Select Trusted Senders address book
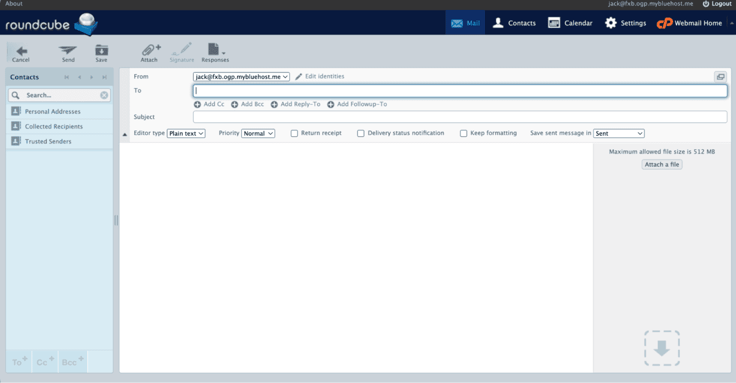 coord(60,141)
